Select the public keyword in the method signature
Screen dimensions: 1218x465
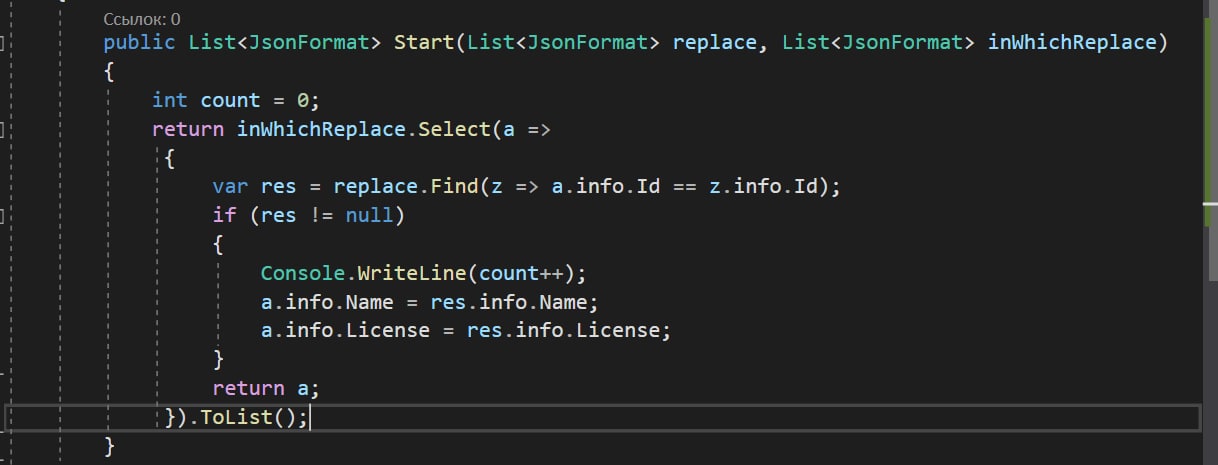click(x=139, y=43)
